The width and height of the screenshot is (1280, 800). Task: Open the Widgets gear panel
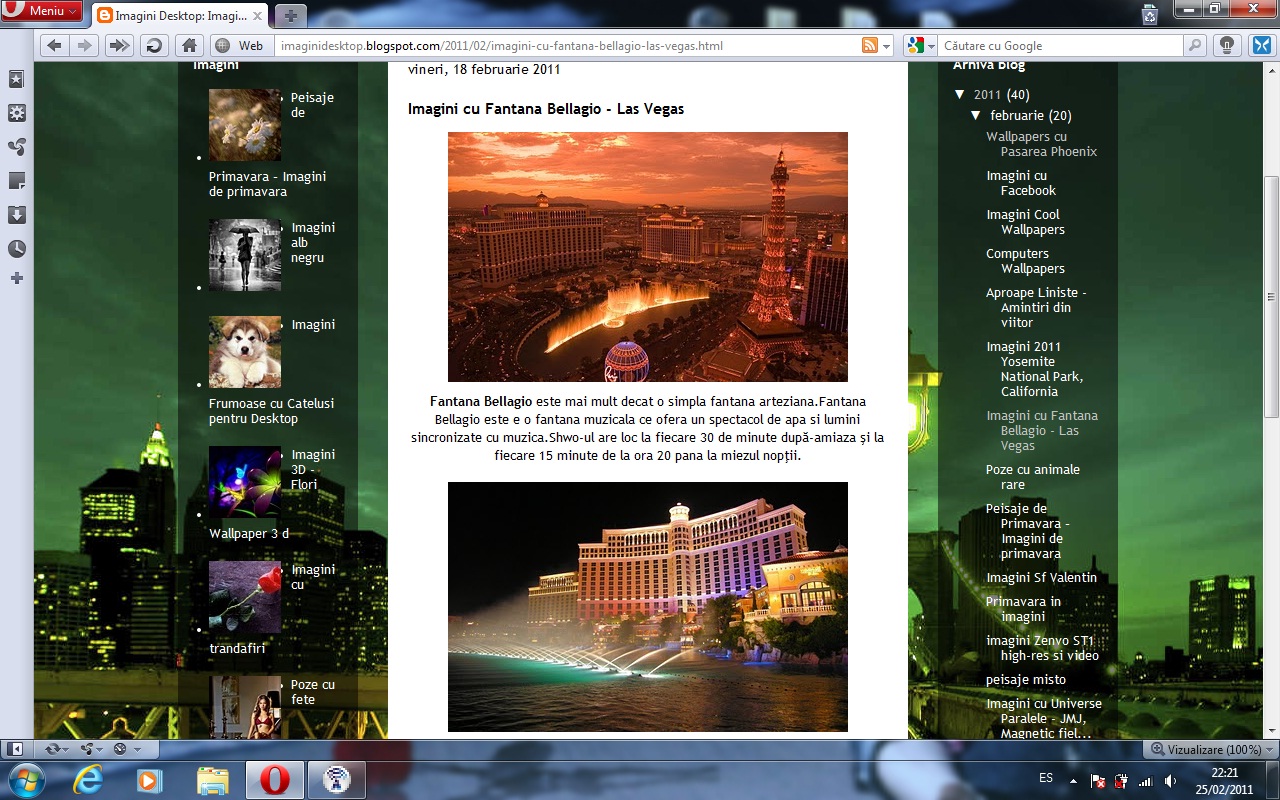[16, 113]
